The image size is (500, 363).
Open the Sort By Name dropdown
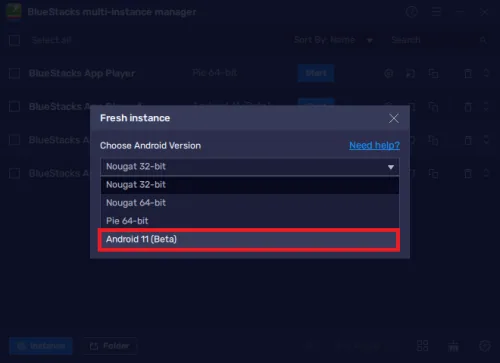(x=333, y=40)
